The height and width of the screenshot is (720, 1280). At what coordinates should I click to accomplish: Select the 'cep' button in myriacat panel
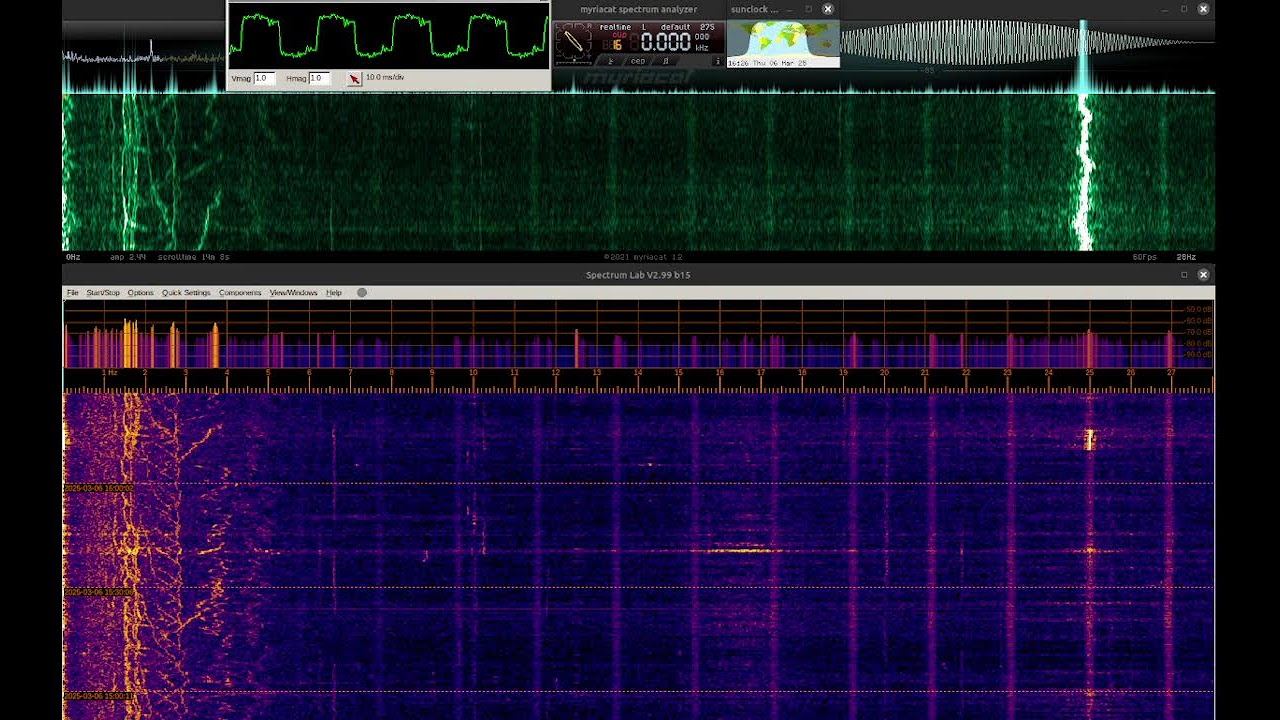(x=638, y=61)
